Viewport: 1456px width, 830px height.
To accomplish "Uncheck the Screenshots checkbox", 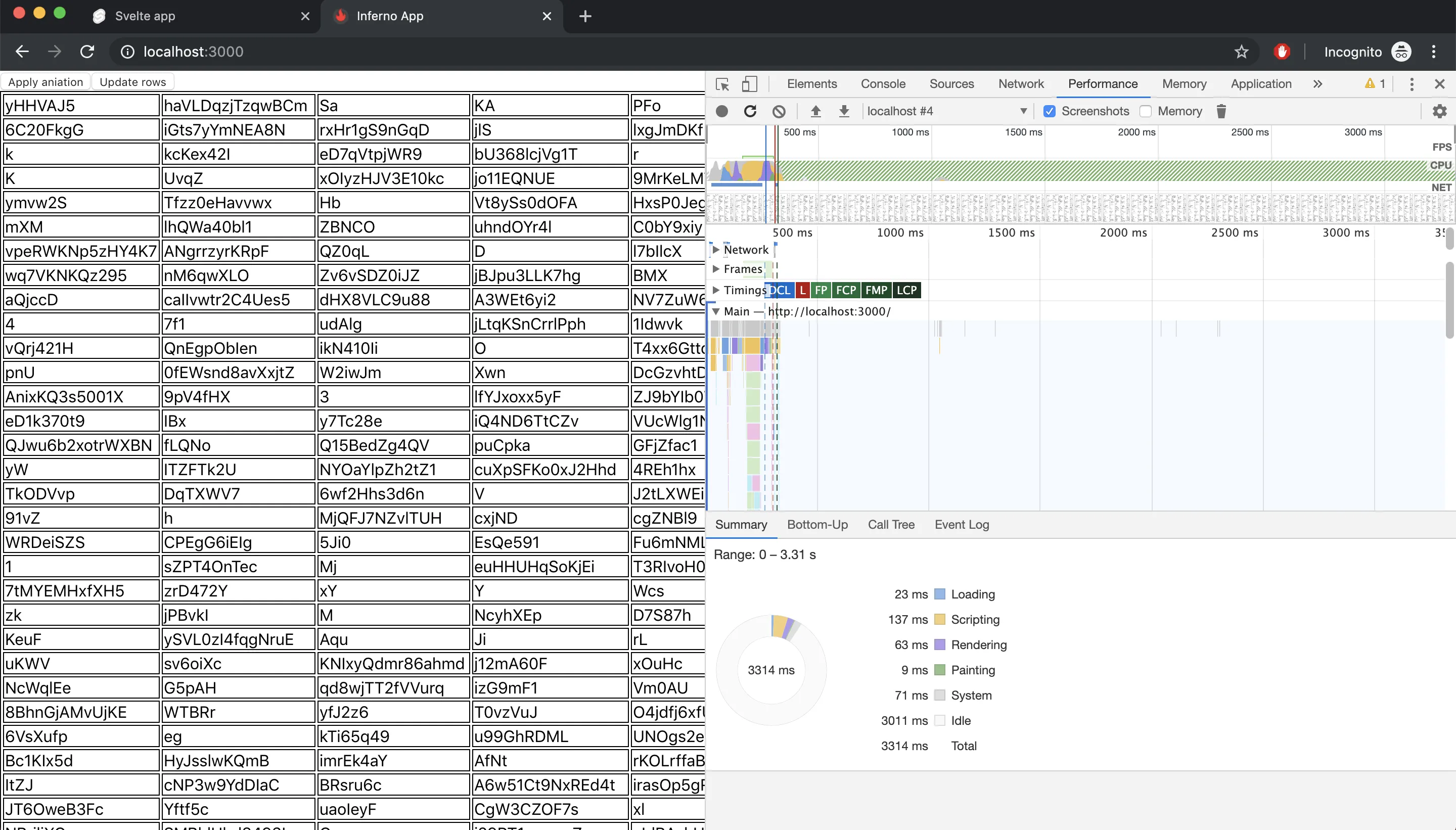I will click(1050, 111).
